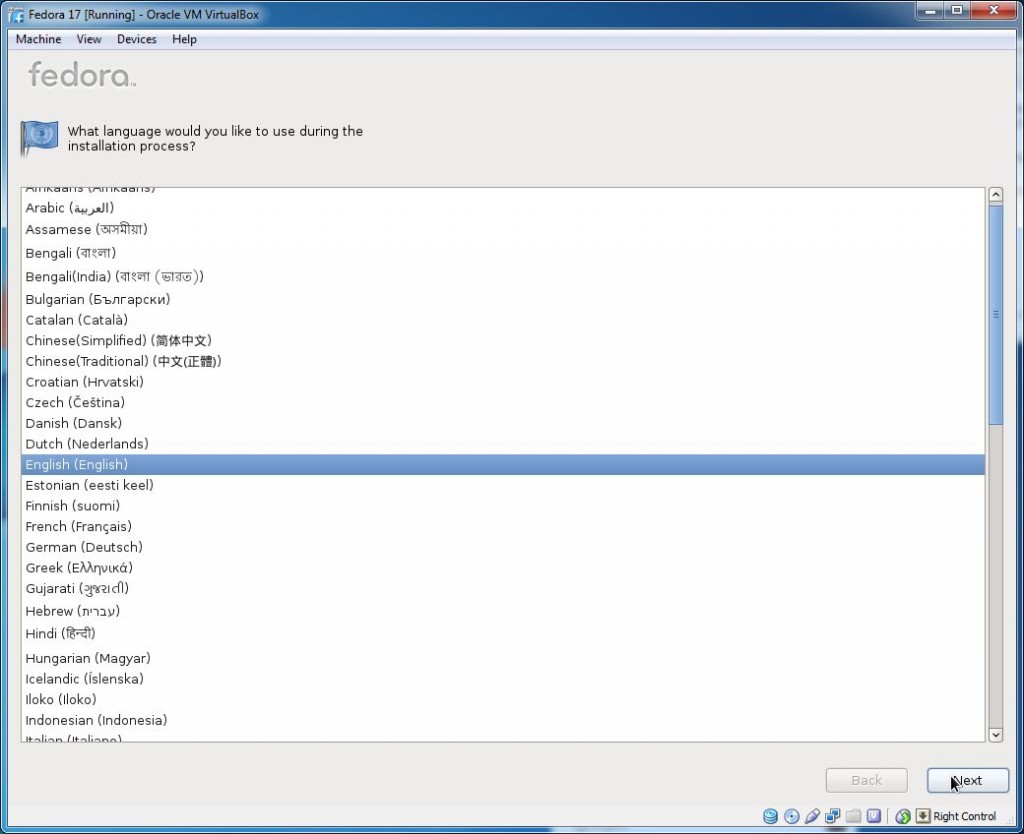This screenshot has height=834, width=1024.
Task: Select Hindi in the language list
Action: pos(503,634)
